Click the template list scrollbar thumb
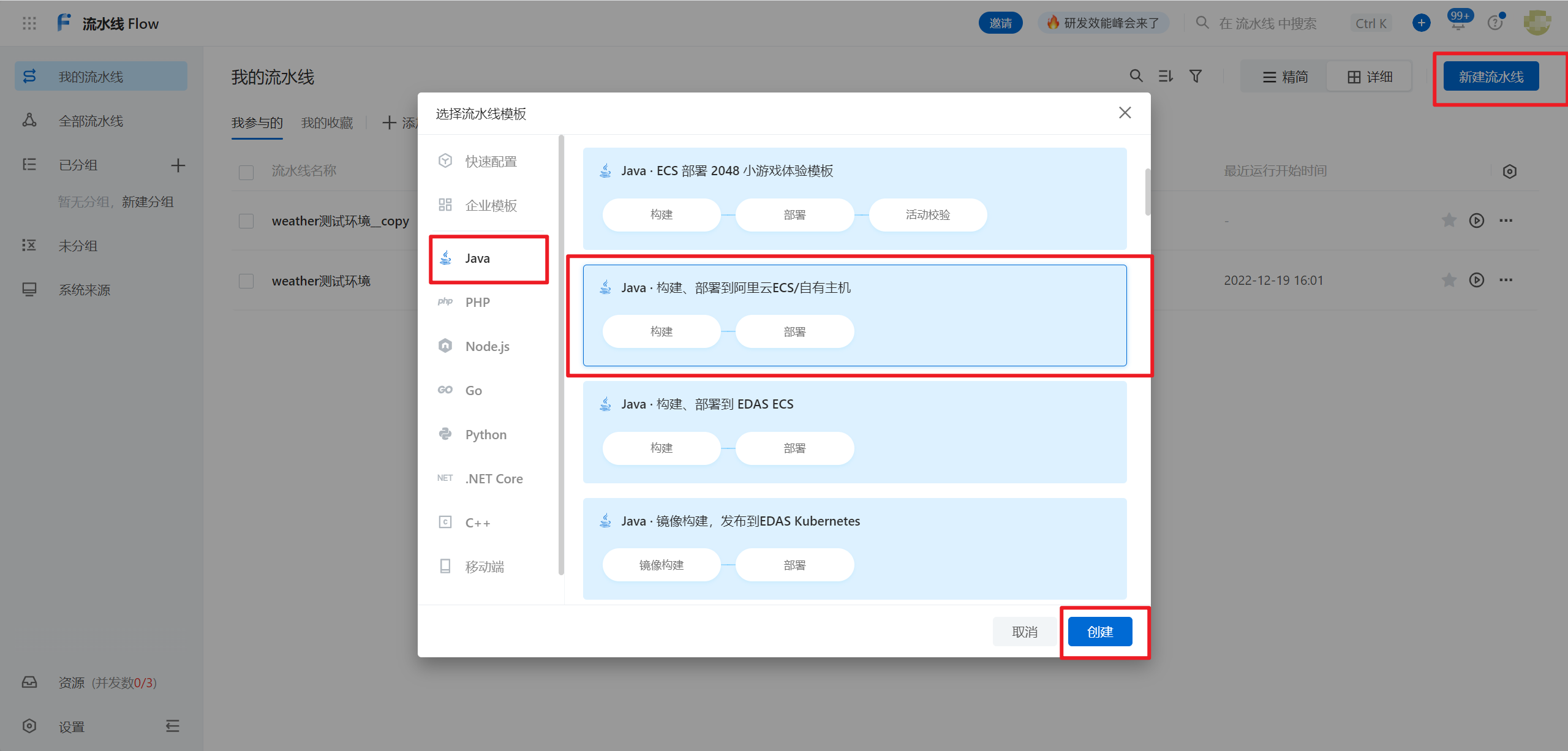 pos(1147,192)
